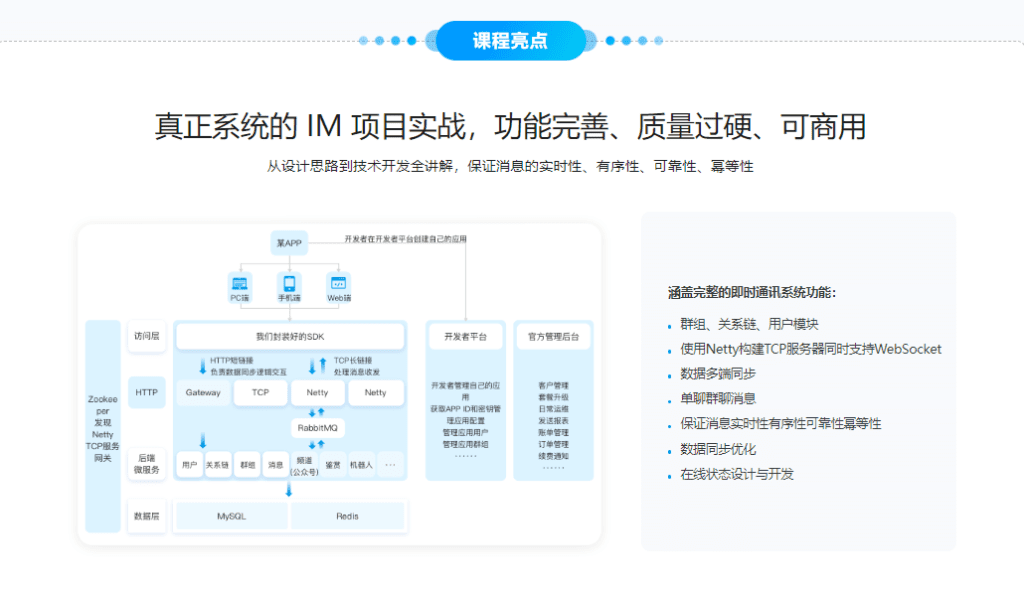Click the 某APP icon at the diagram top
The width and height of the screenshot is (1024, 597).
288,244
